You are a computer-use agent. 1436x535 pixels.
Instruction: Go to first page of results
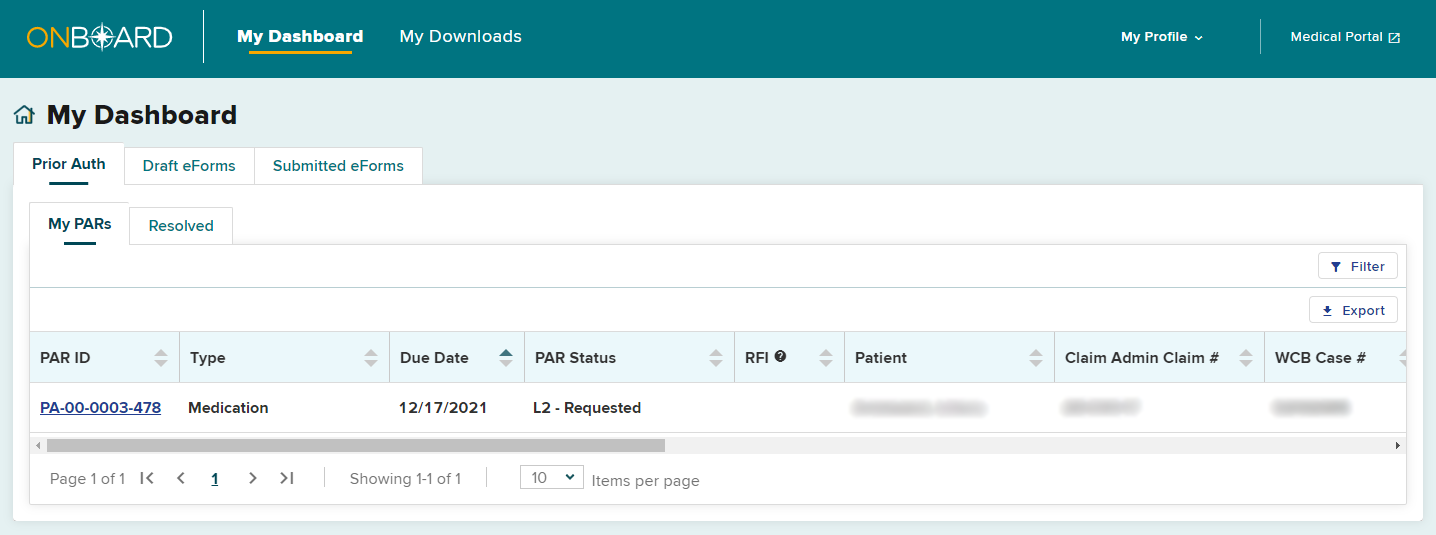(147, 478)
